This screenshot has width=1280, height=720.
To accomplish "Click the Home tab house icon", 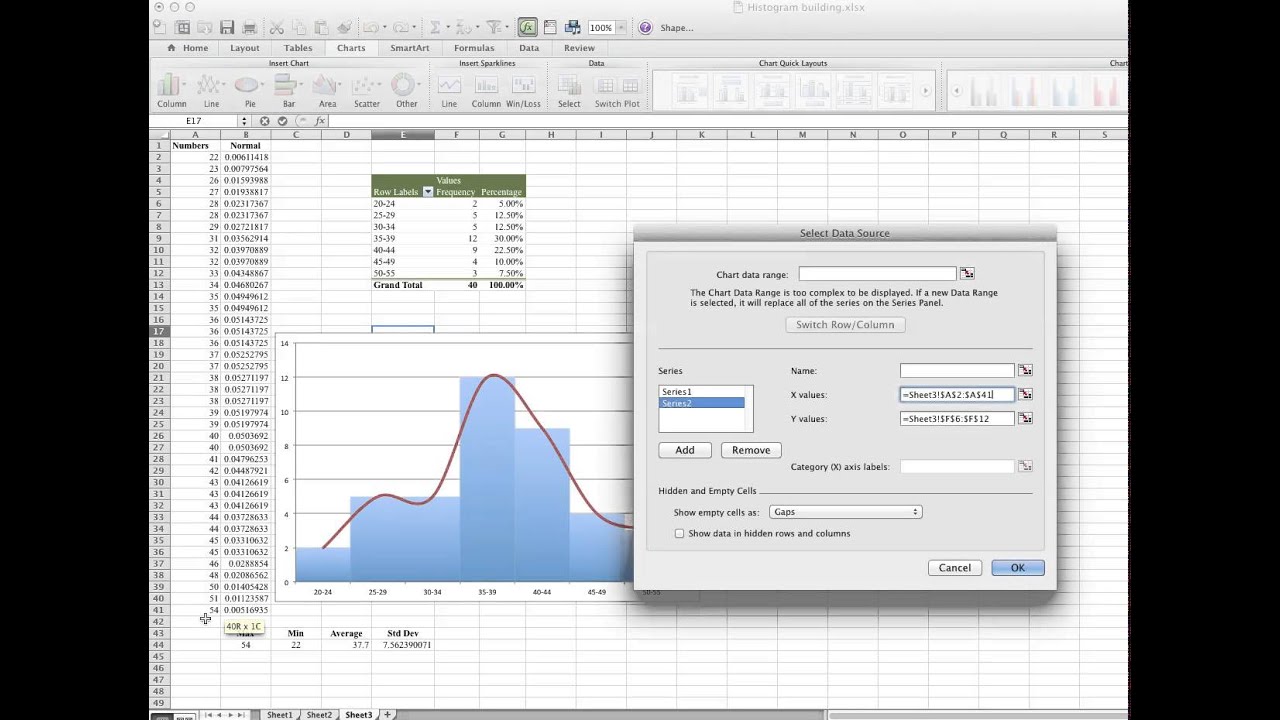I will click(172, 47).
